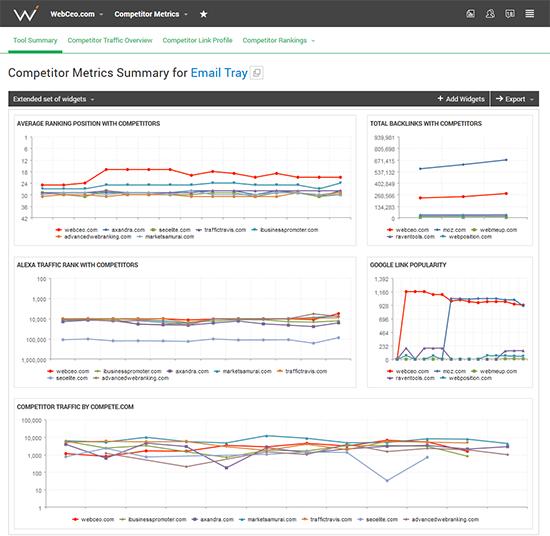Open the book-shaped guide icon
550x536 pixels.
[x=510, y=14]
